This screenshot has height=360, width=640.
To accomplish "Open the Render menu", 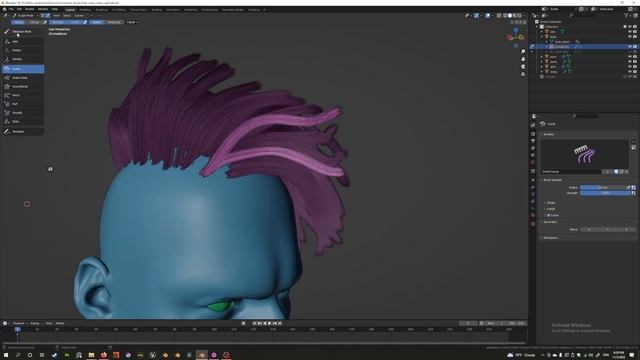I will click(30, 9).
